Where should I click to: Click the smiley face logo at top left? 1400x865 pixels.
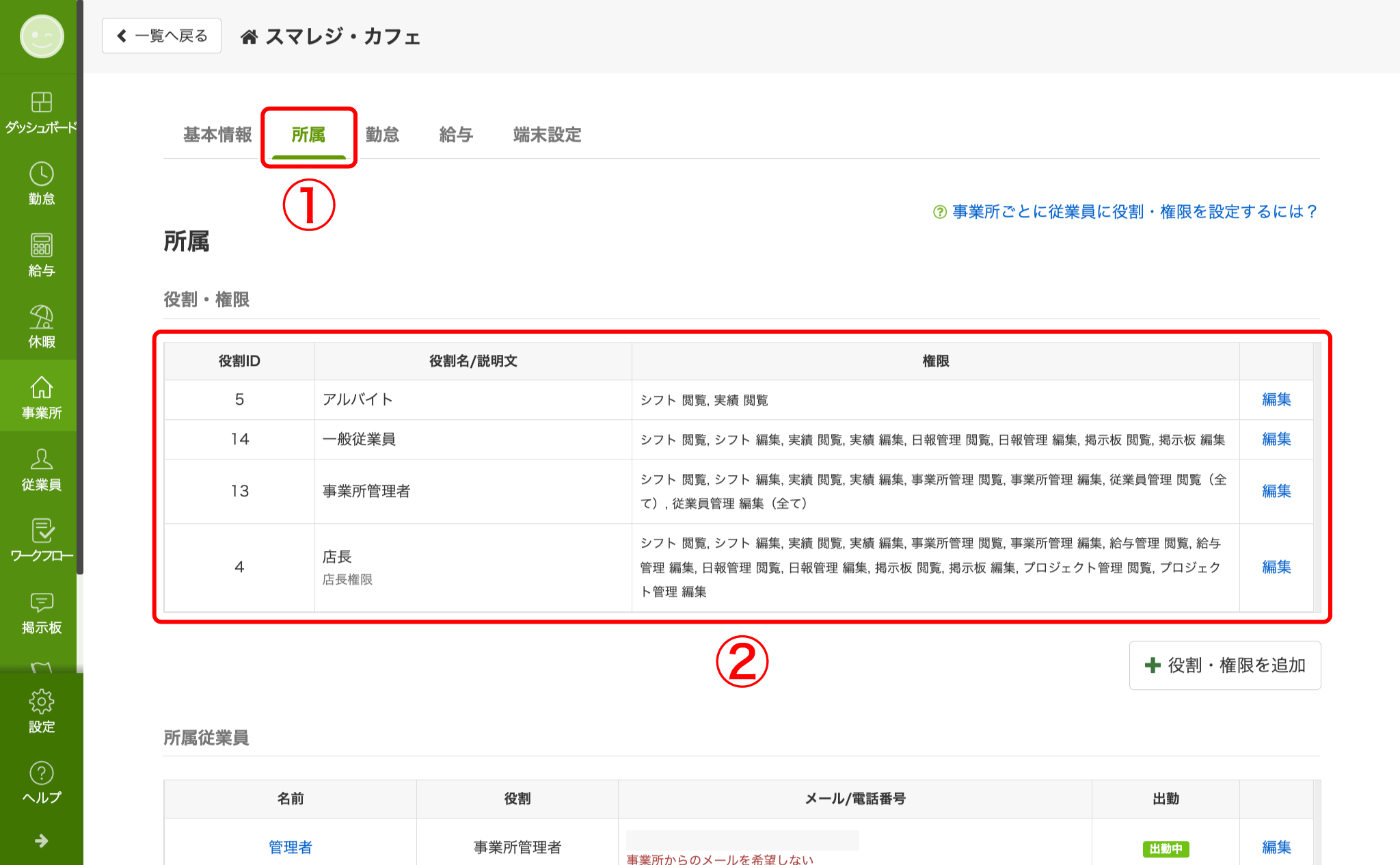click(41, 36)
